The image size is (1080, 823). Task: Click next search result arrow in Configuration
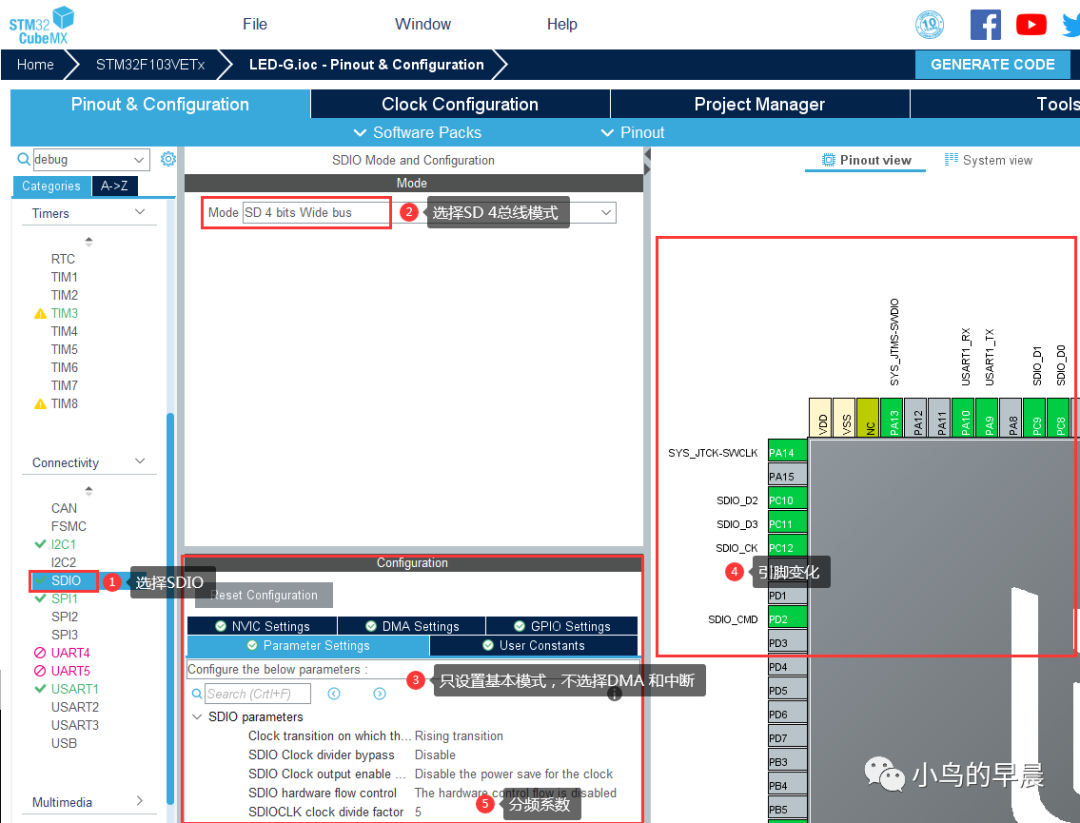pos(380,694)
